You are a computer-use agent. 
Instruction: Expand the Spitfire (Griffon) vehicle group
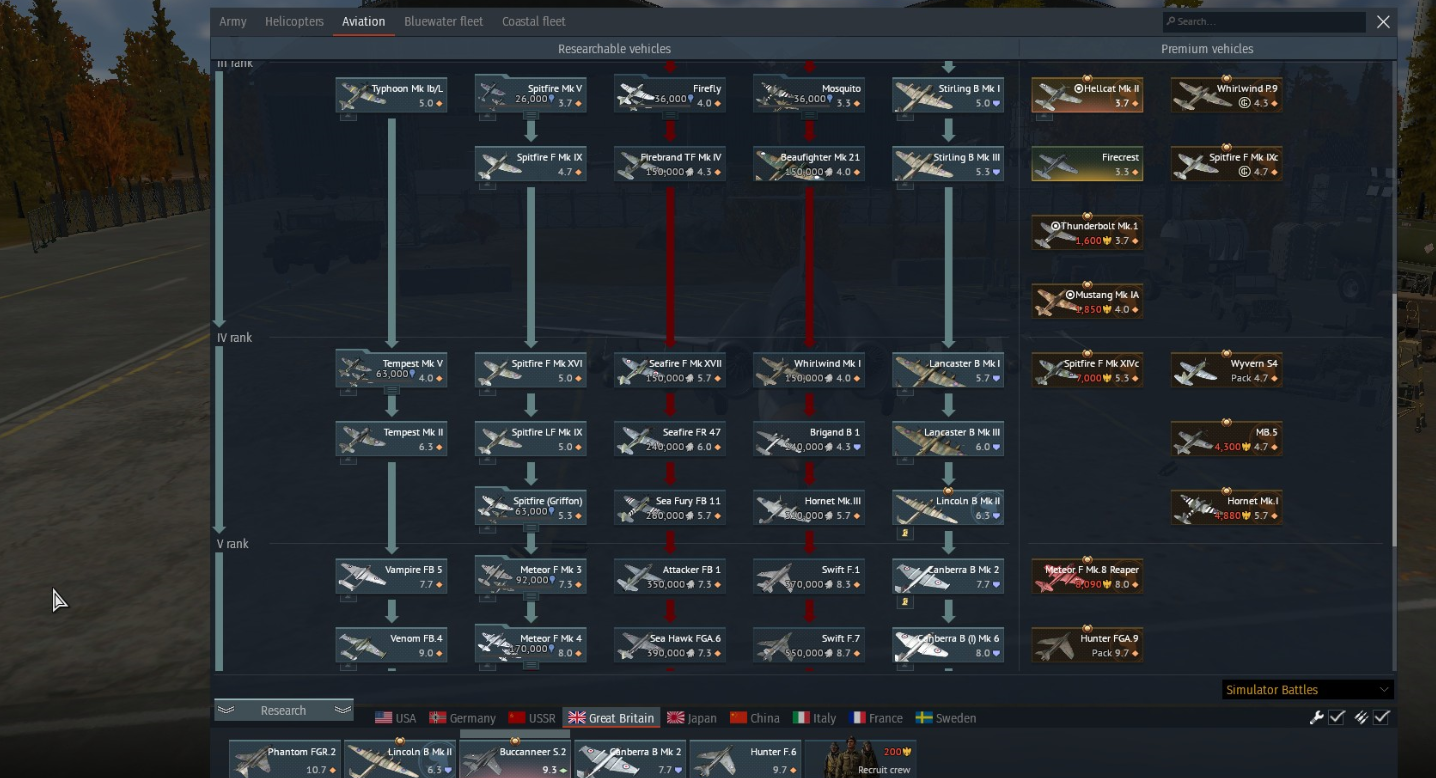pos(530,509)
